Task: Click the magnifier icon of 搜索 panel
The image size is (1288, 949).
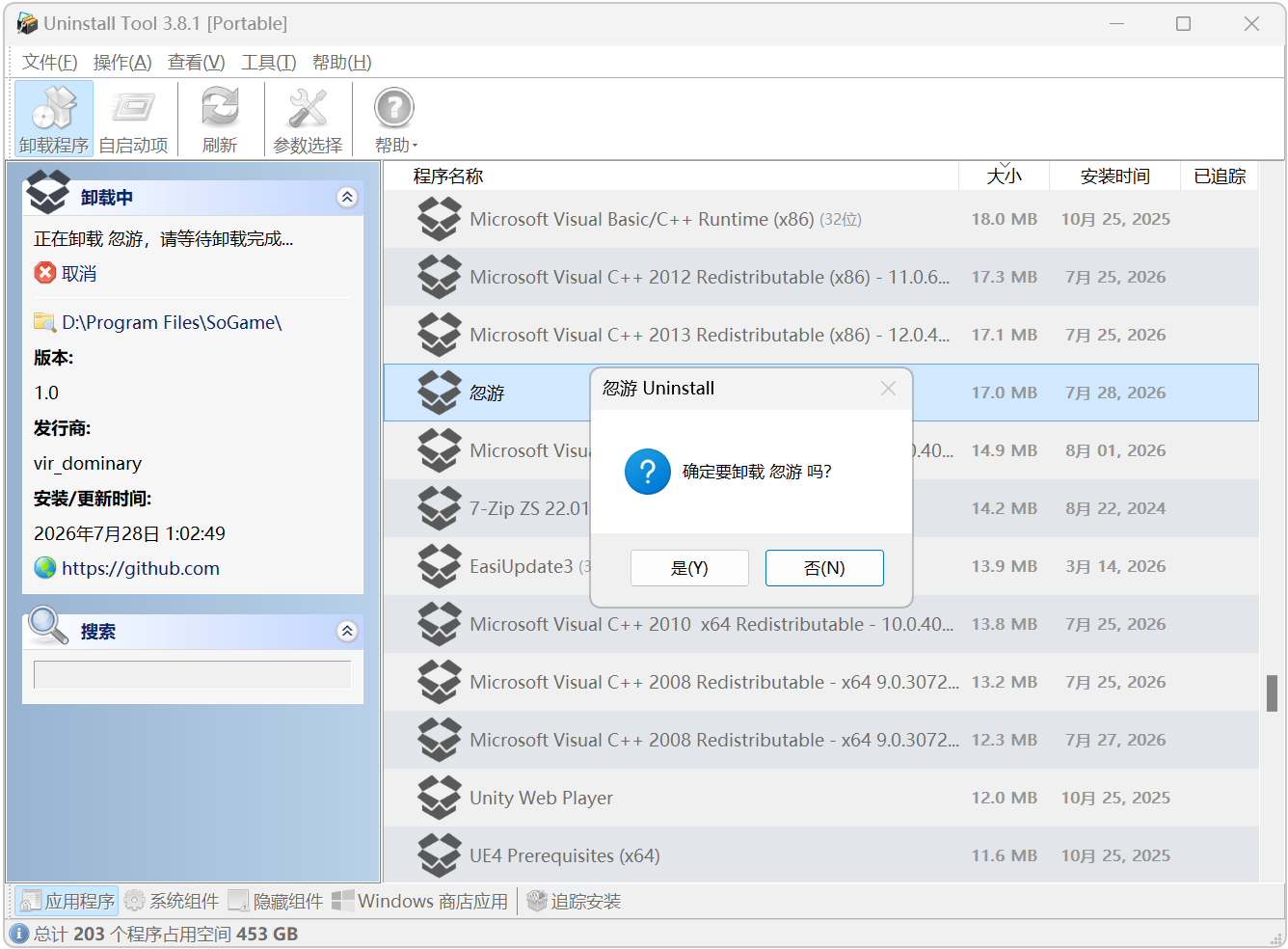Action: (x=48, y=626)
